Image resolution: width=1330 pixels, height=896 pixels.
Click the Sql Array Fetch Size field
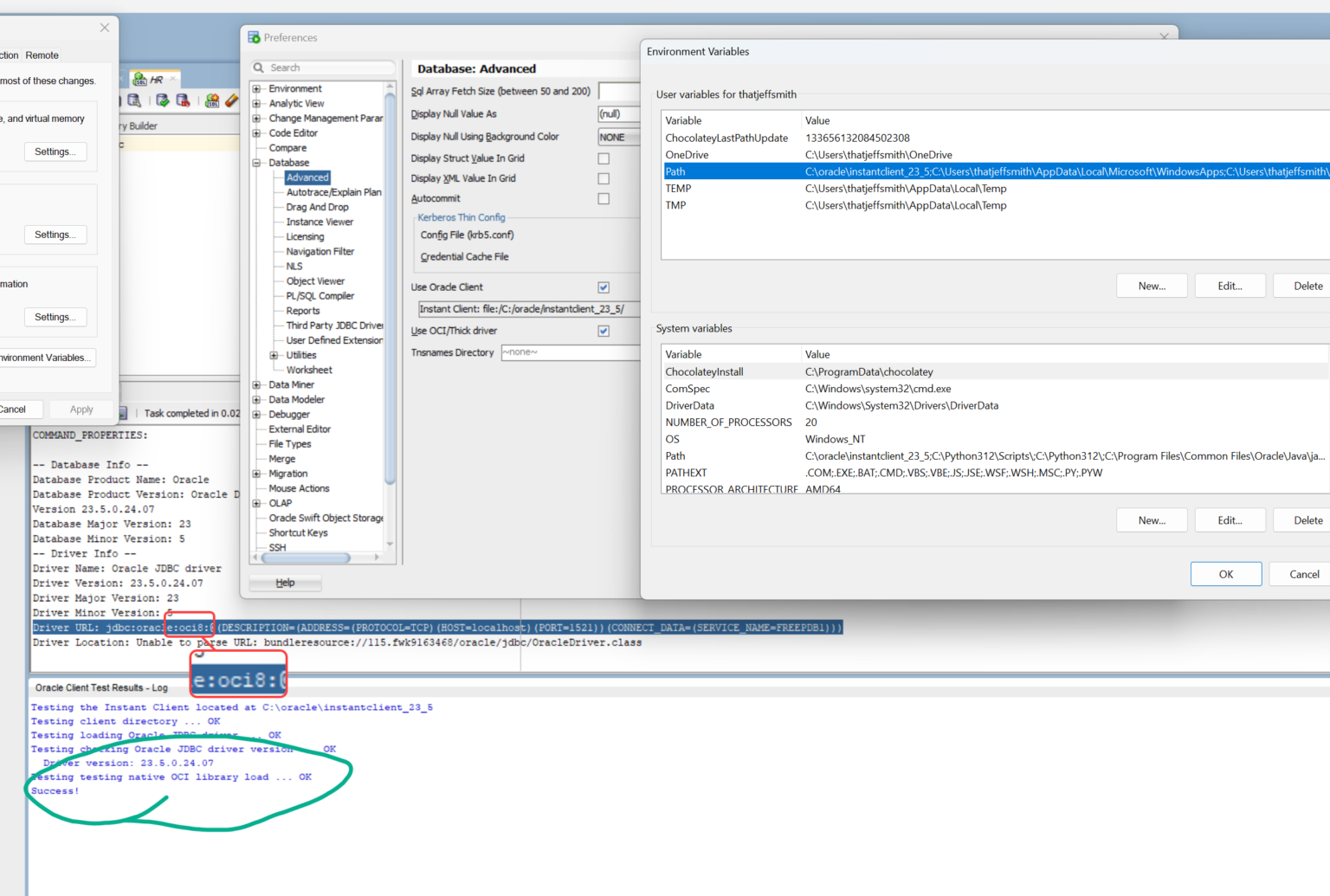point(619,91)
